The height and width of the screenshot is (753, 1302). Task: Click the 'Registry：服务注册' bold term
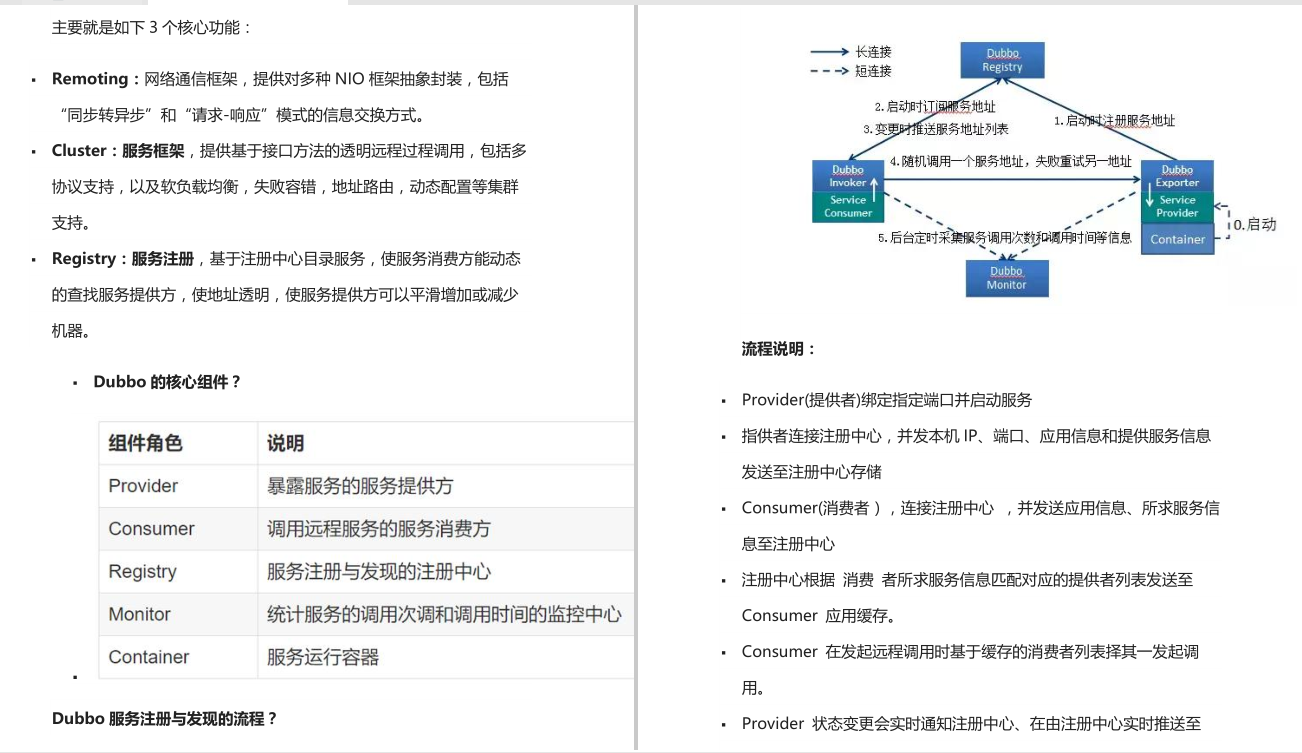click(x=123, y=259)
